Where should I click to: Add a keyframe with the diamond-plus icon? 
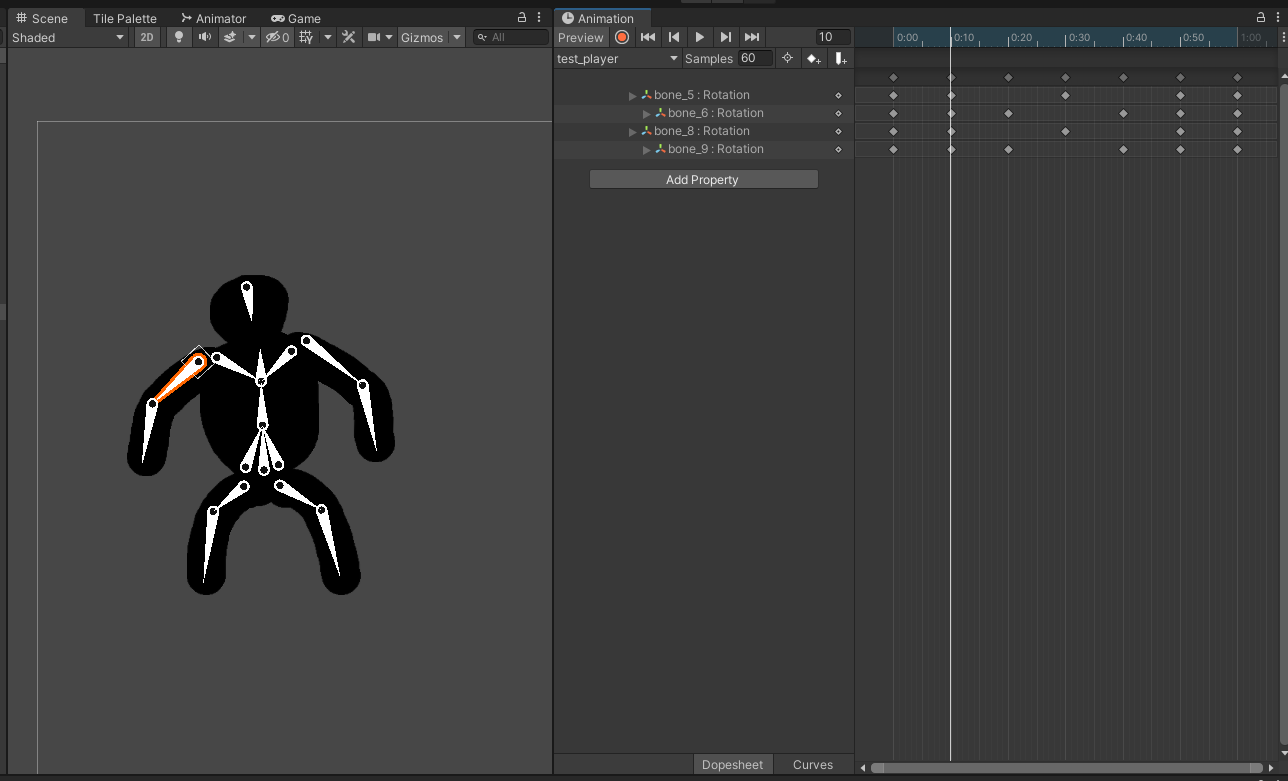(x=813, y=58)
